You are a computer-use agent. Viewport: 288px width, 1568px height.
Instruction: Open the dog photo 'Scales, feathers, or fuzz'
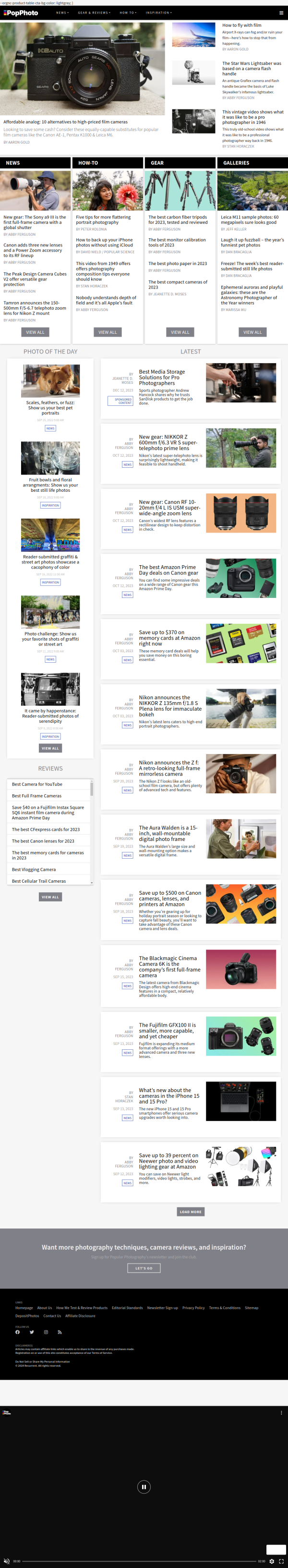tap(50, 380)
